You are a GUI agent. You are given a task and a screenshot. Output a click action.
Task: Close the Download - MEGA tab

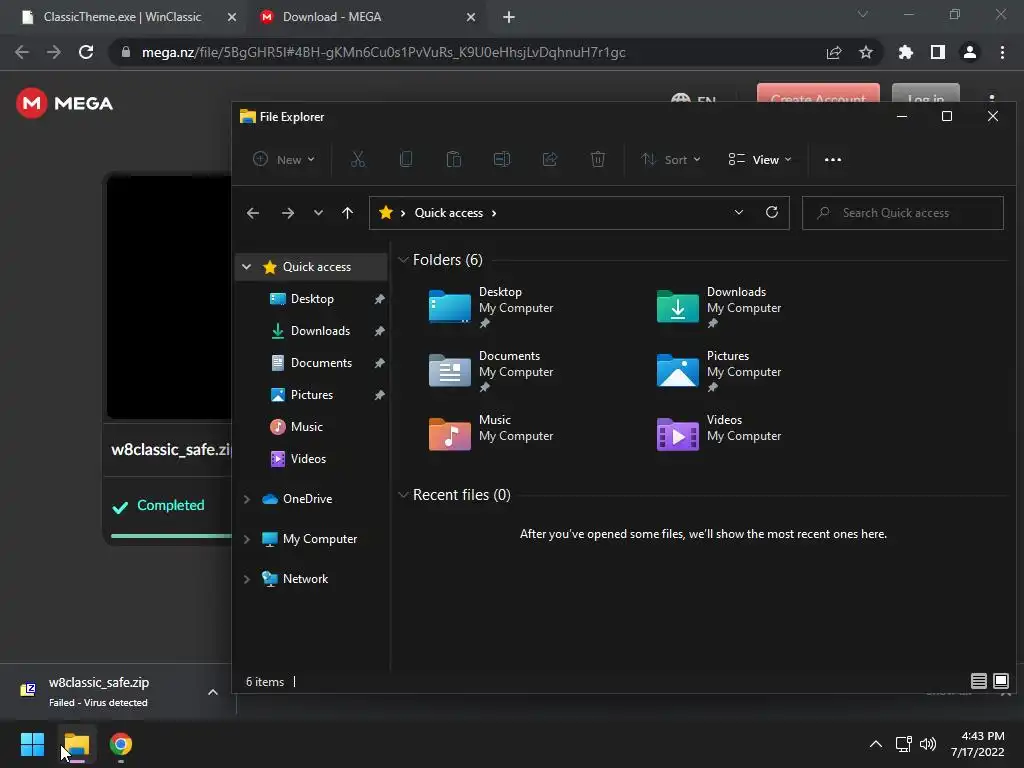(471, 17)
